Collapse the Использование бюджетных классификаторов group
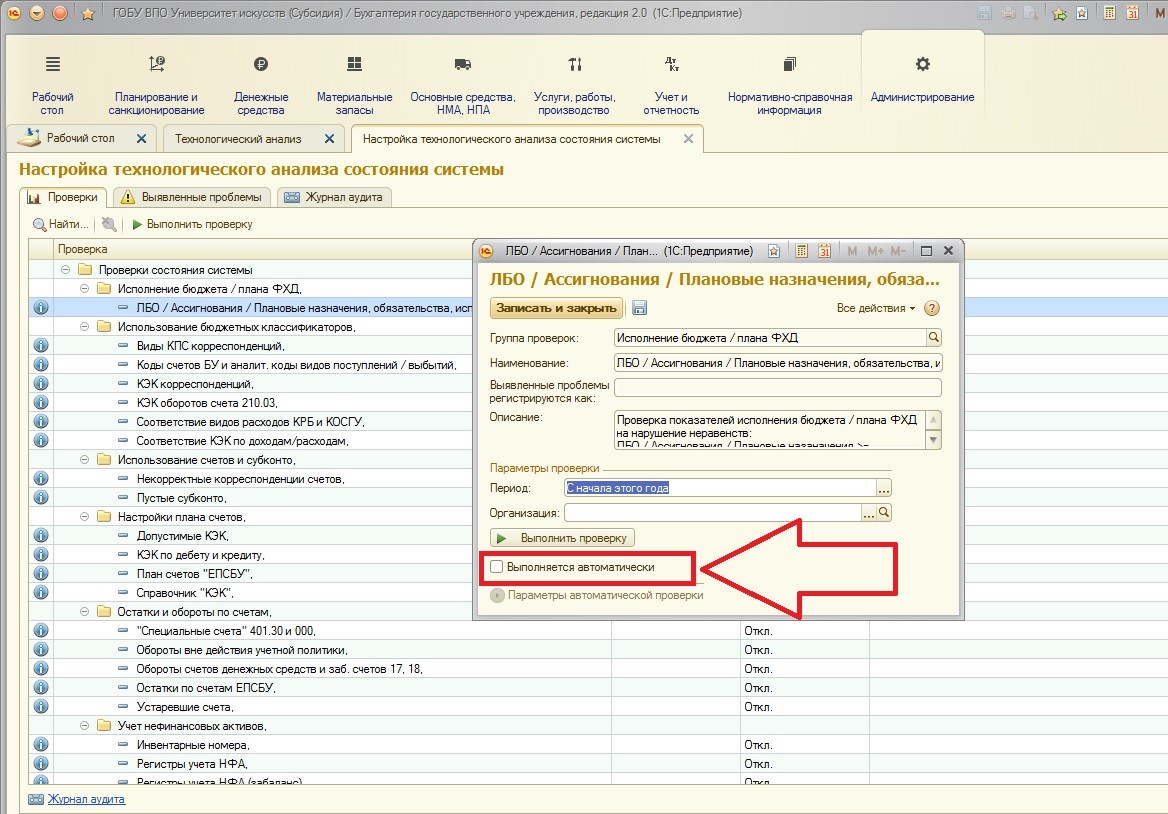This screenshot has height=814, width=1168. click(85, 327)
